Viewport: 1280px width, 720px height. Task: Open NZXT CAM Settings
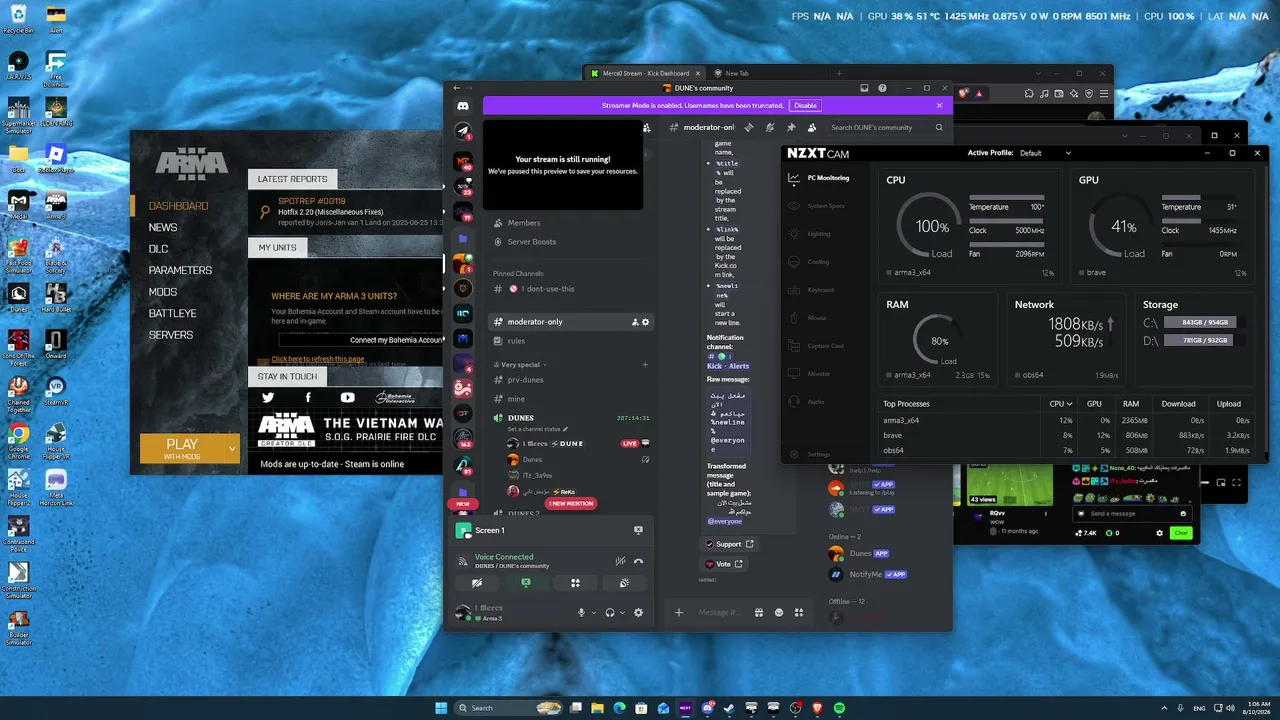click(x=810, y=454)
